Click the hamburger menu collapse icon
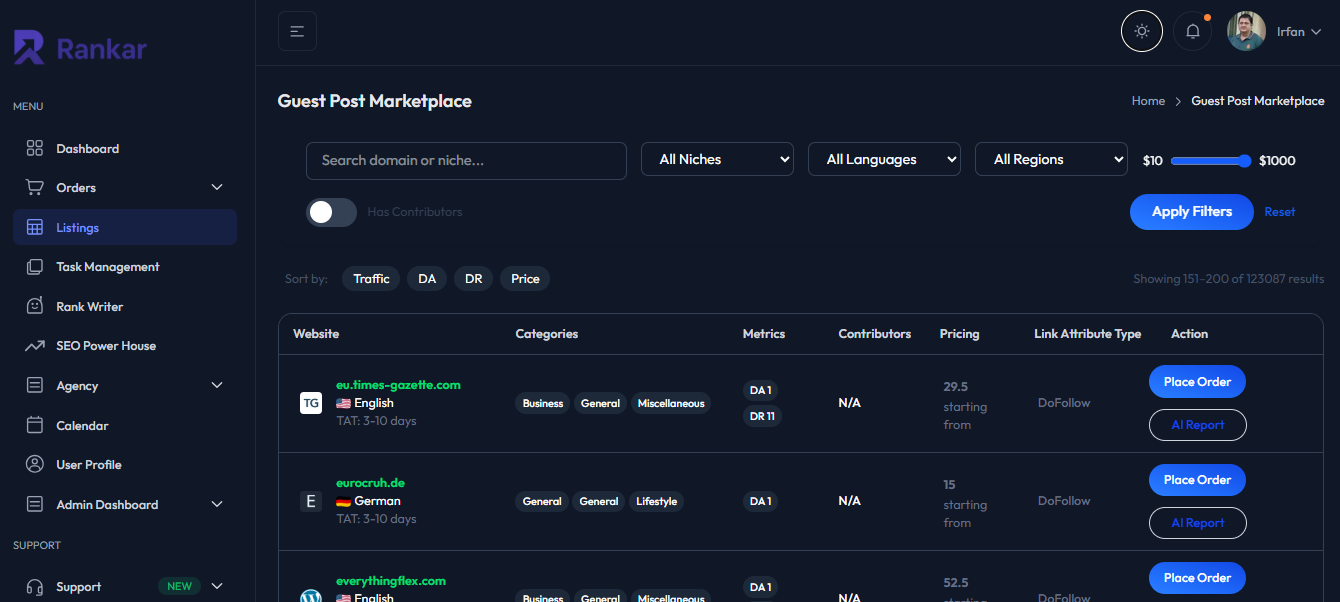Viewport: 1340px width, 602px height. 297,31
